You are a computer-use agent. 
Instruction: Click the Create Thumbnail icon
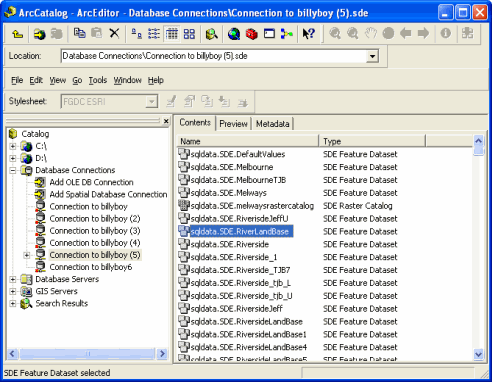point(467,33)
